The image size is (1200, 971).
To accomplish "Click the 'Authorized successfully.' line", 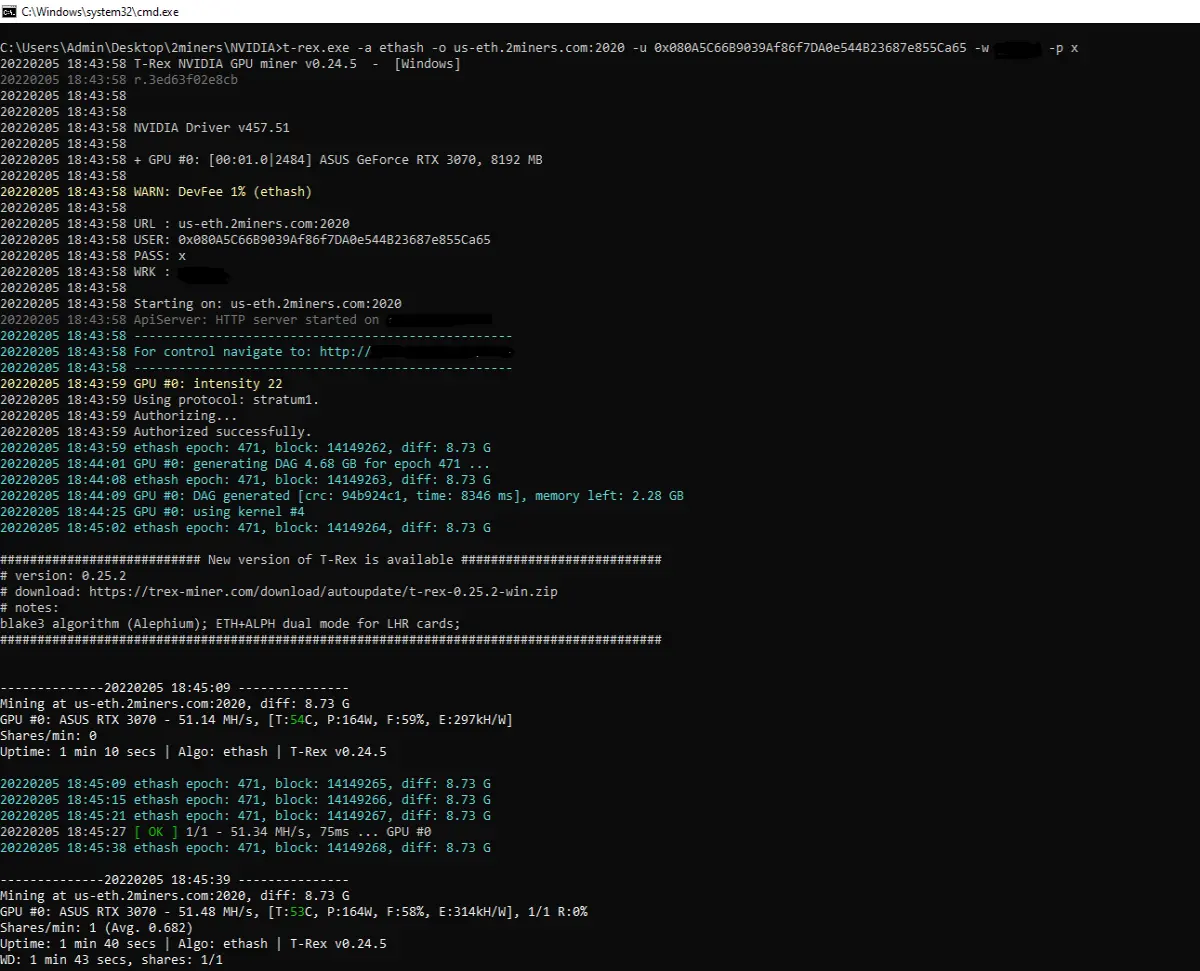I will tap(156, 432).
